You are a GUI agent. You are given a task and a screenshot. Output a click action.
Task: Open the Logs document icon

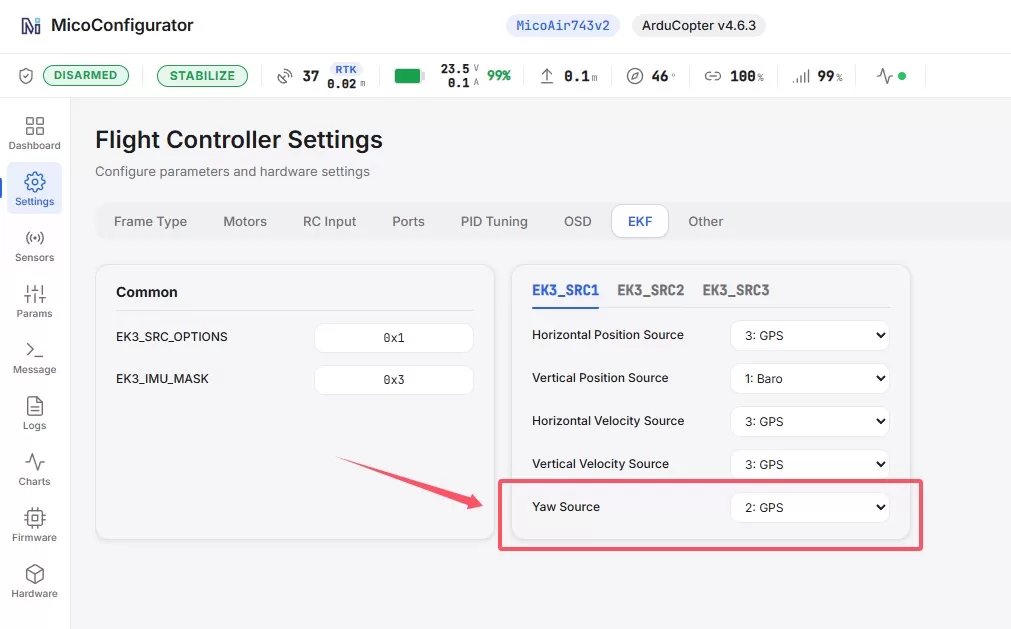click(x=34, y=406)
